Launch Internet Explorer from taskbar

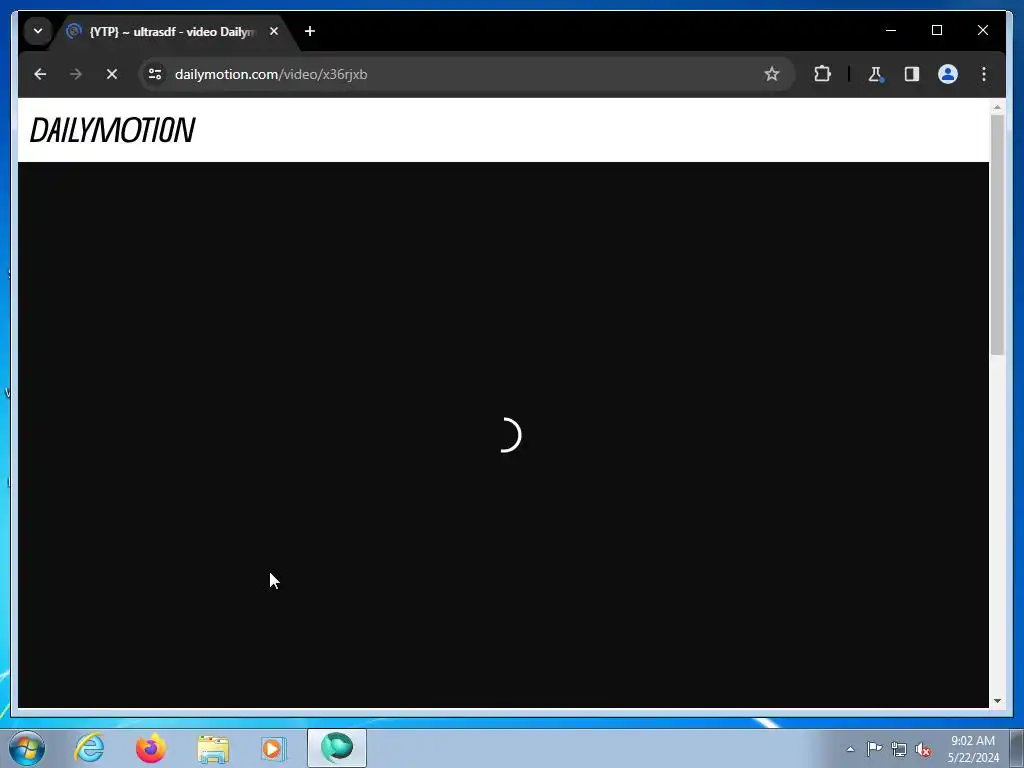tap(89, 748)
